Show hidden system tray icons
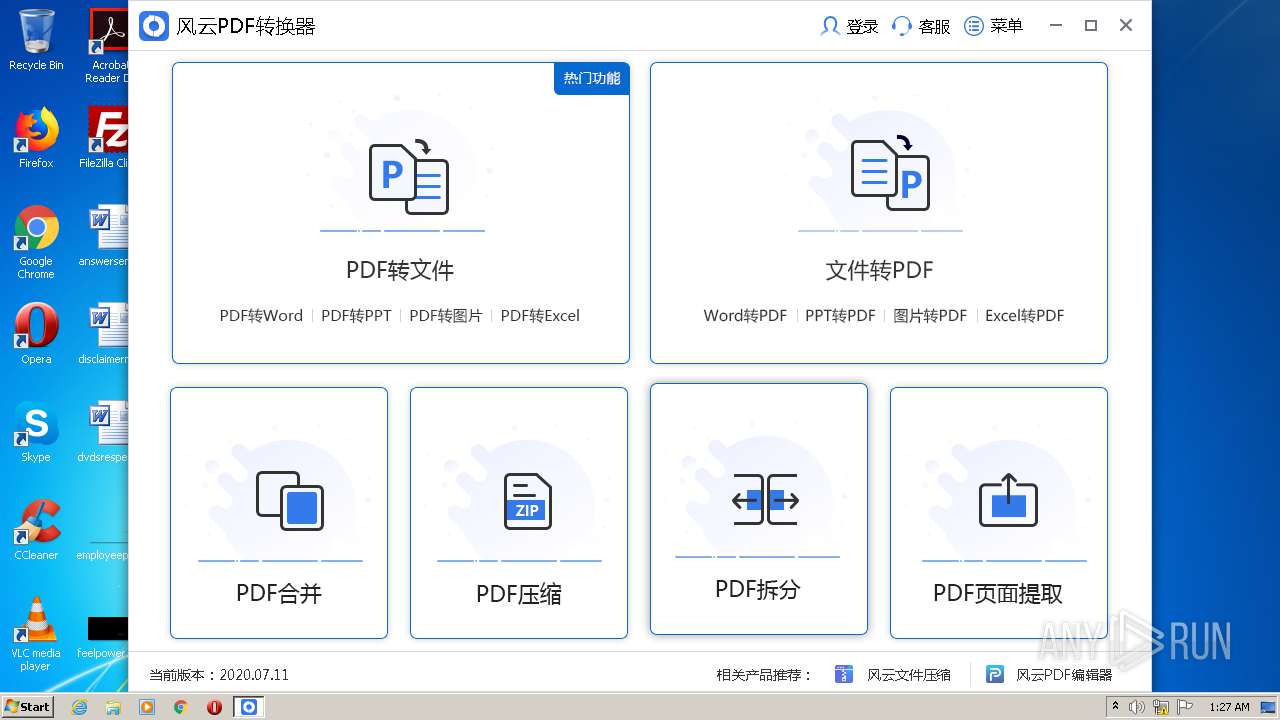 pos(1117,707)
